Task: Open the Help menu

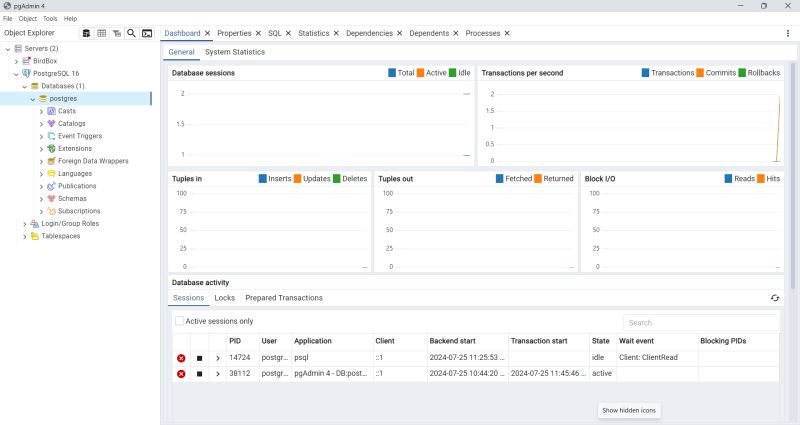Action: point(70,18)
